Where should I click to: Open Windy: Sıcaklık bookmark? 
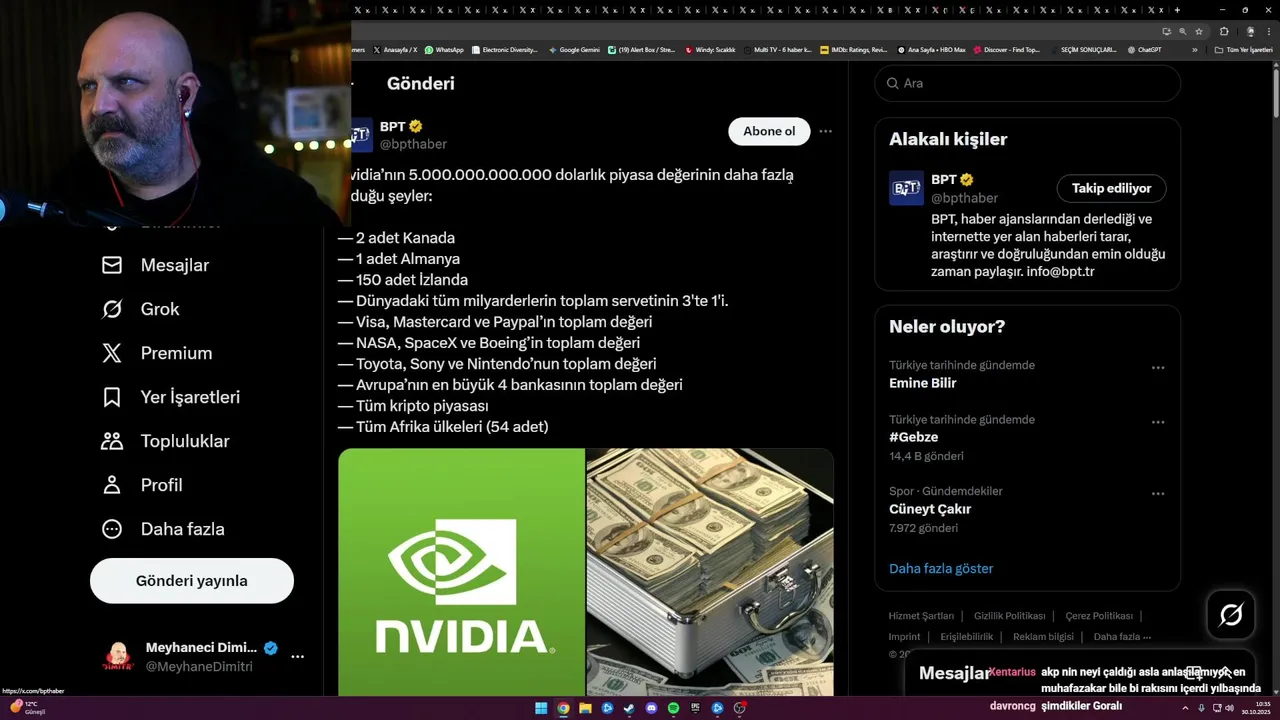click(710, 49)
